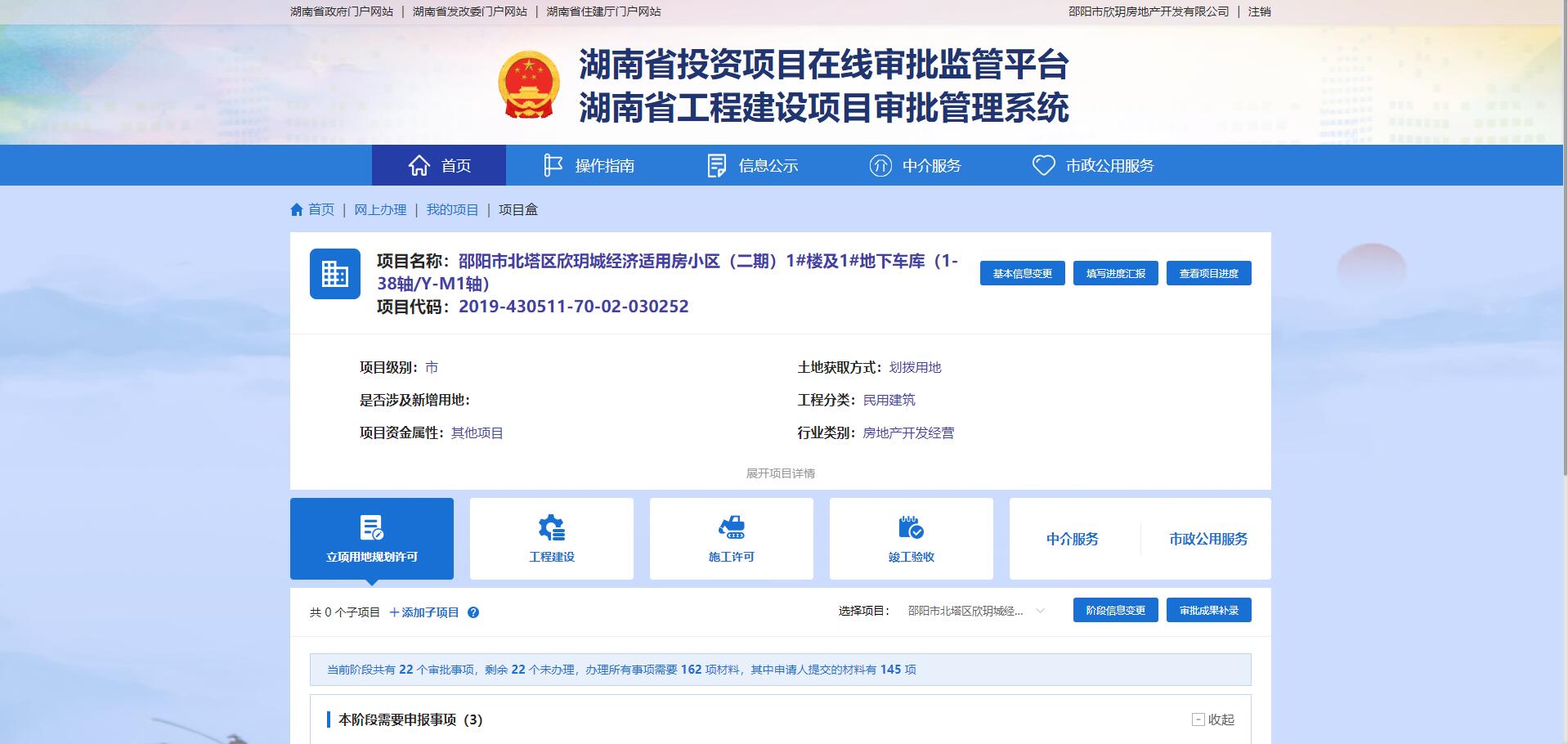
Task: Click the bulldozer icon above 施工许可
Action: pyautogui.click(x=732, y=527)
